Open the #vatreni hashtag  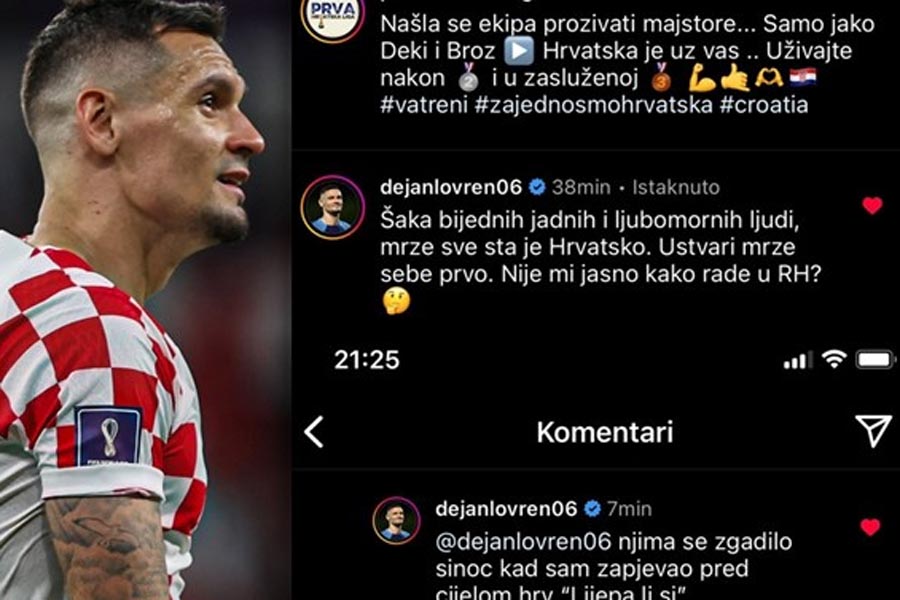click(424, 104)
